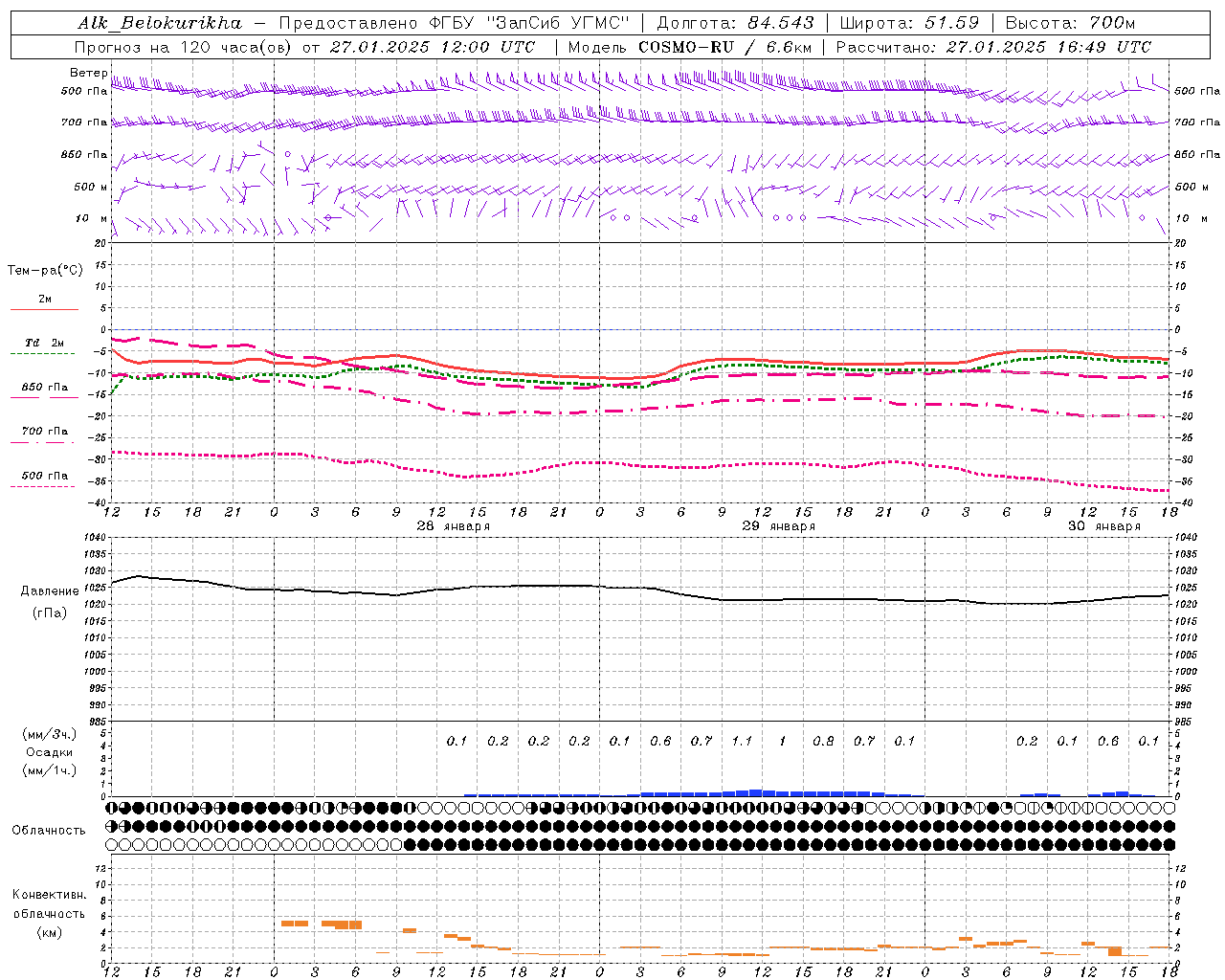Image resolution: width=1225 pixels, height=980 pixels.
Task: Click the Облачность cloud cover label
Action: coord(49,831)
